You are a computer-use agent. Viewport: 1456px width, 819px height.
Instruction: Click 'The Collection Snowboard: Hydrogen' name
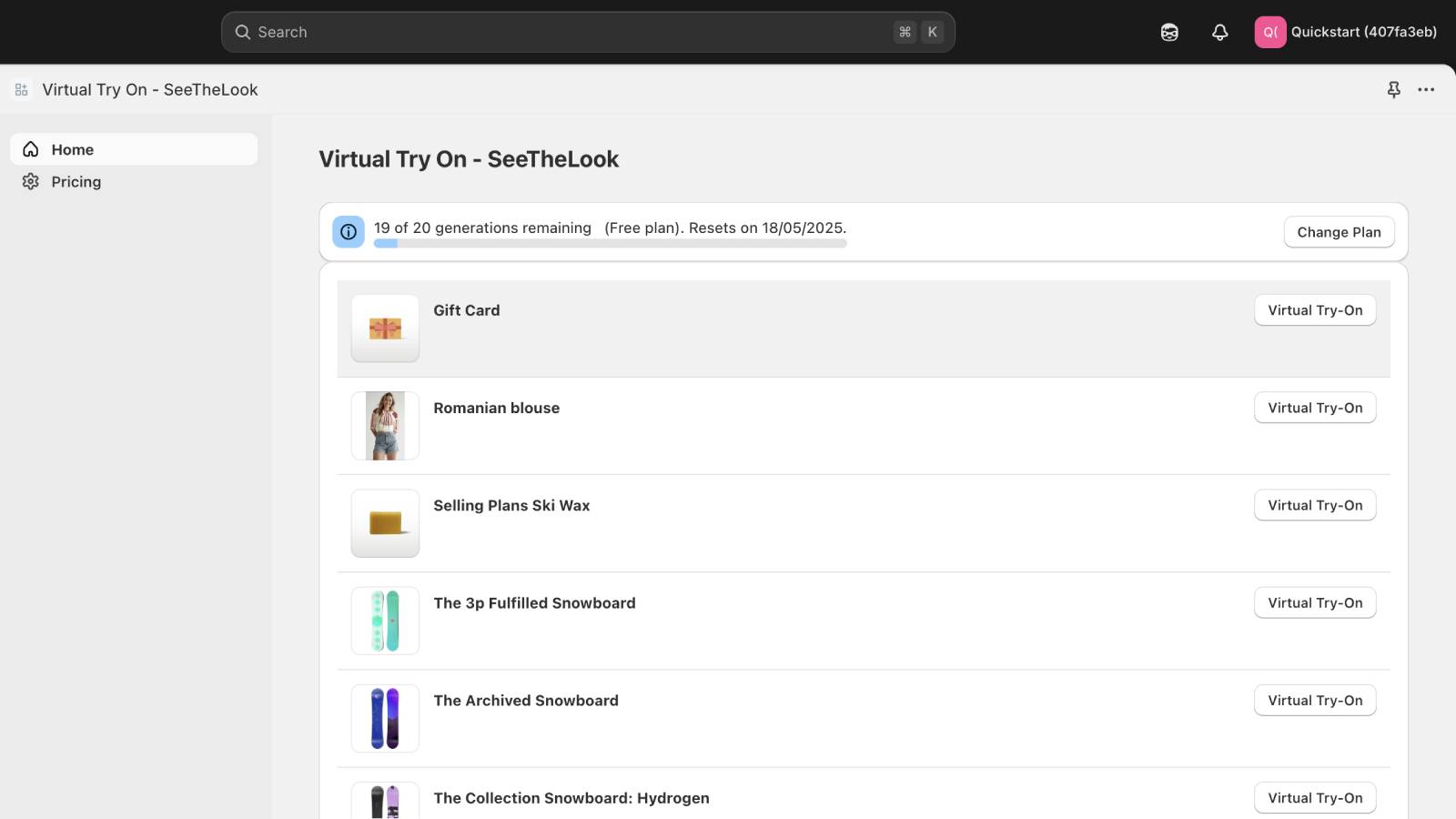pyautogui.click(x=571, y=798)
